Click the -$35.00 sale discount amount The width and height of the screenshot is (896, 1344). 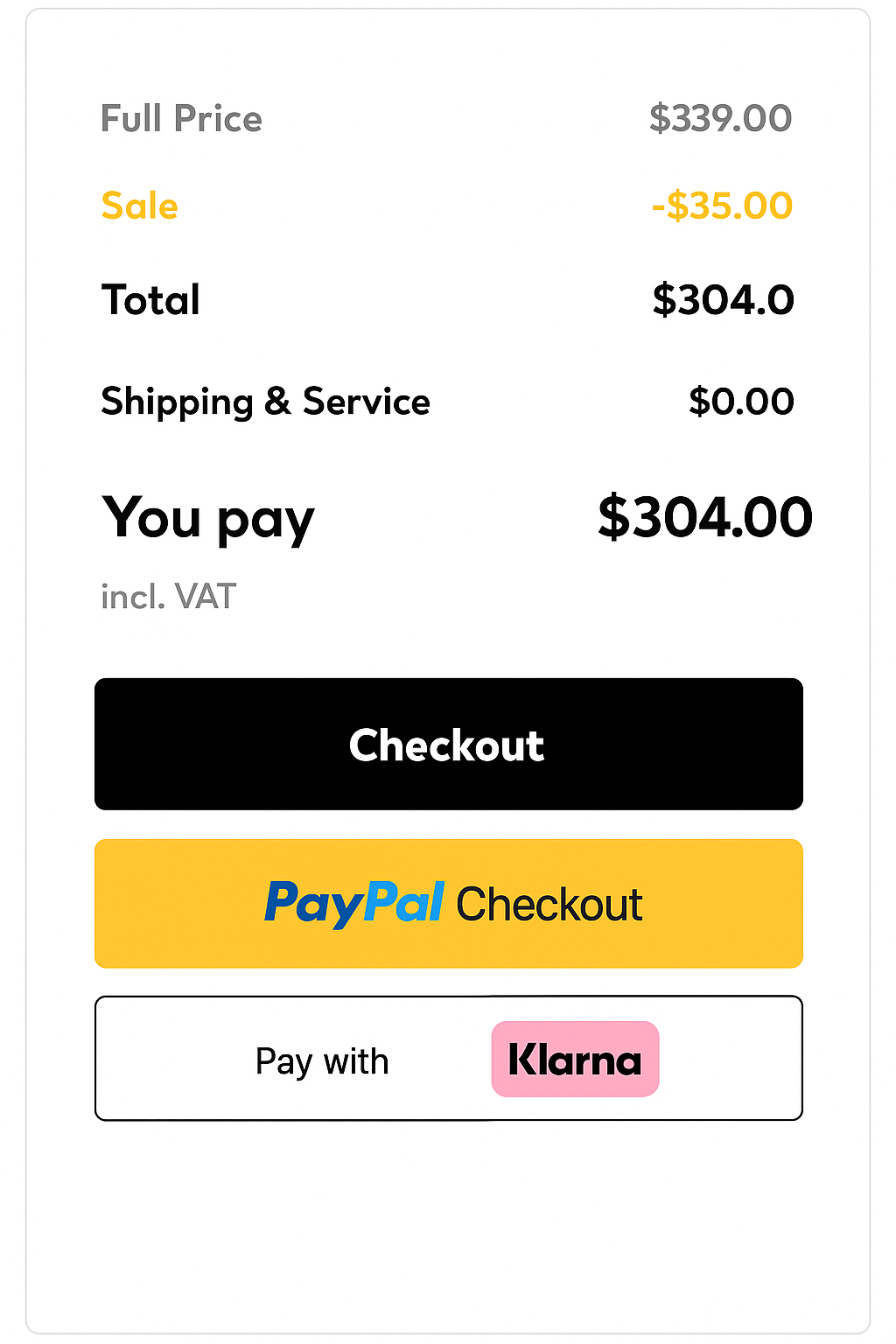pyautogui.click(x=722, y=206)
